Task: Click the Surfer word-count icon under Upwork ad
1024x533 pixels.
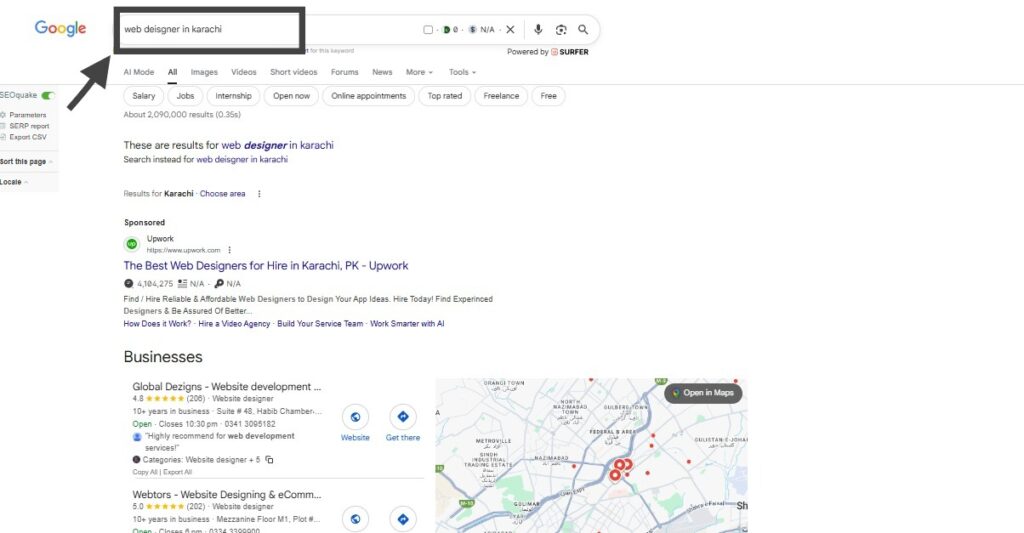Action: 182,283
